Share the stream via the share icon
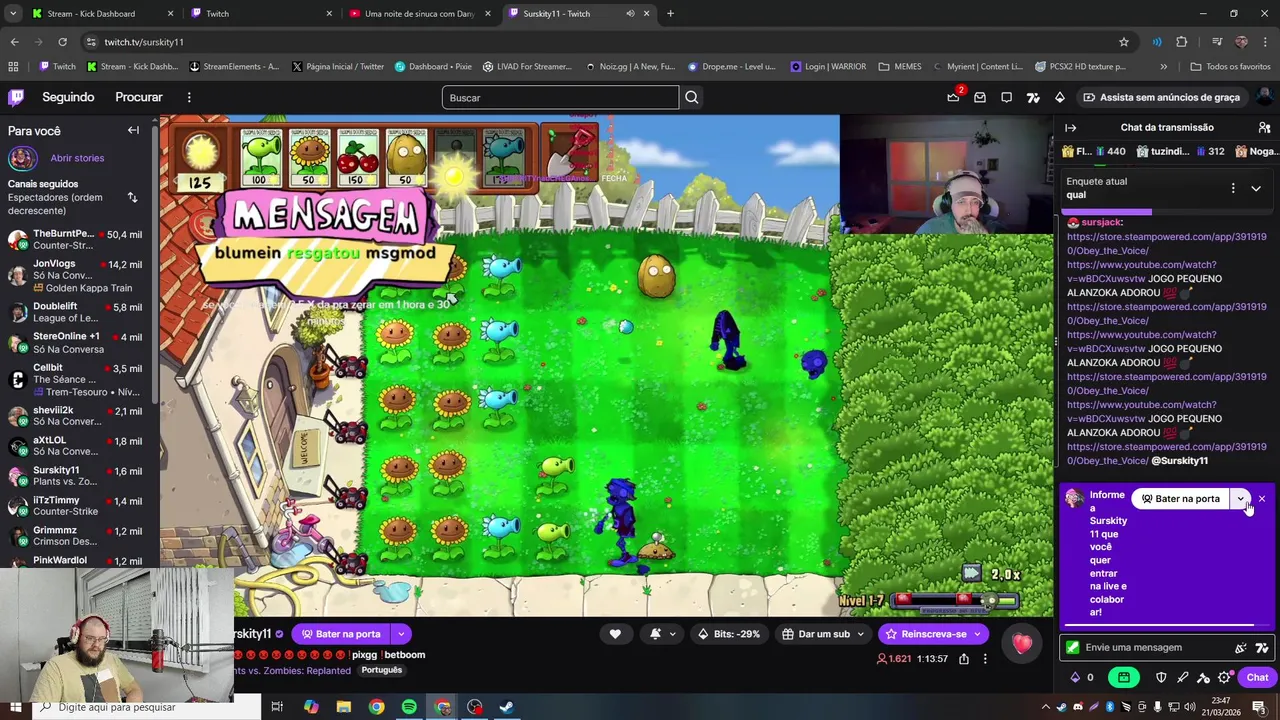The width and height of the screenshot is (1280, 720). [x=963, y=659]
